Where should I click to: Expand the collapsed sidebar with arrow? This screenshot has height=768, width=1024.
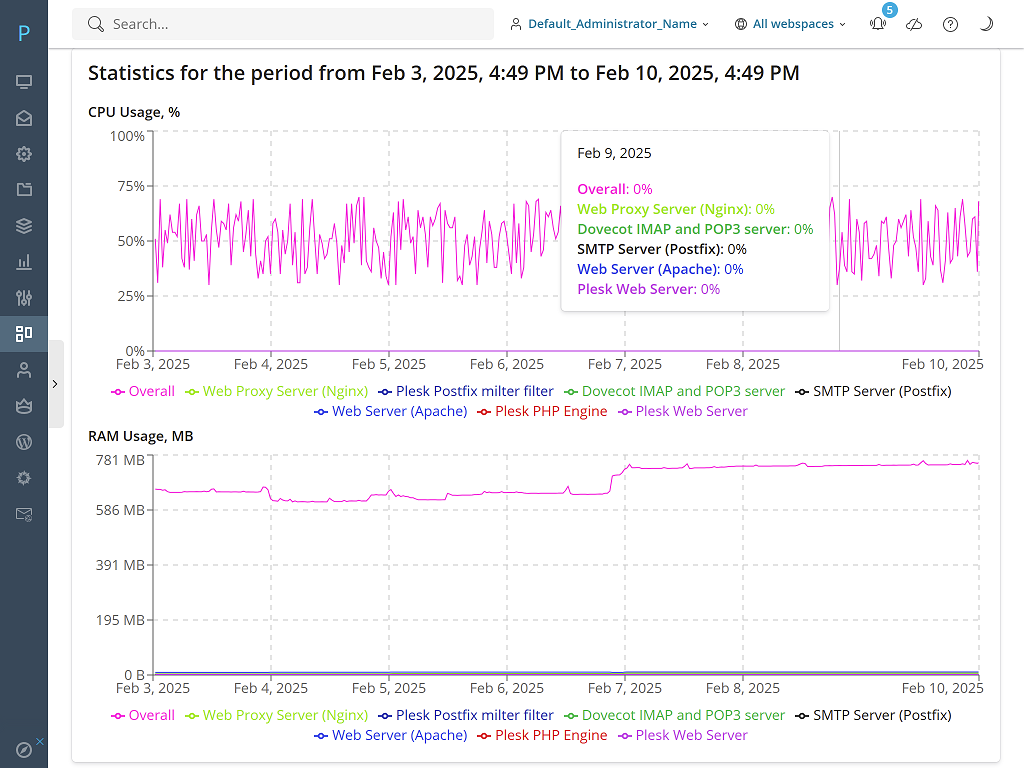55,383
